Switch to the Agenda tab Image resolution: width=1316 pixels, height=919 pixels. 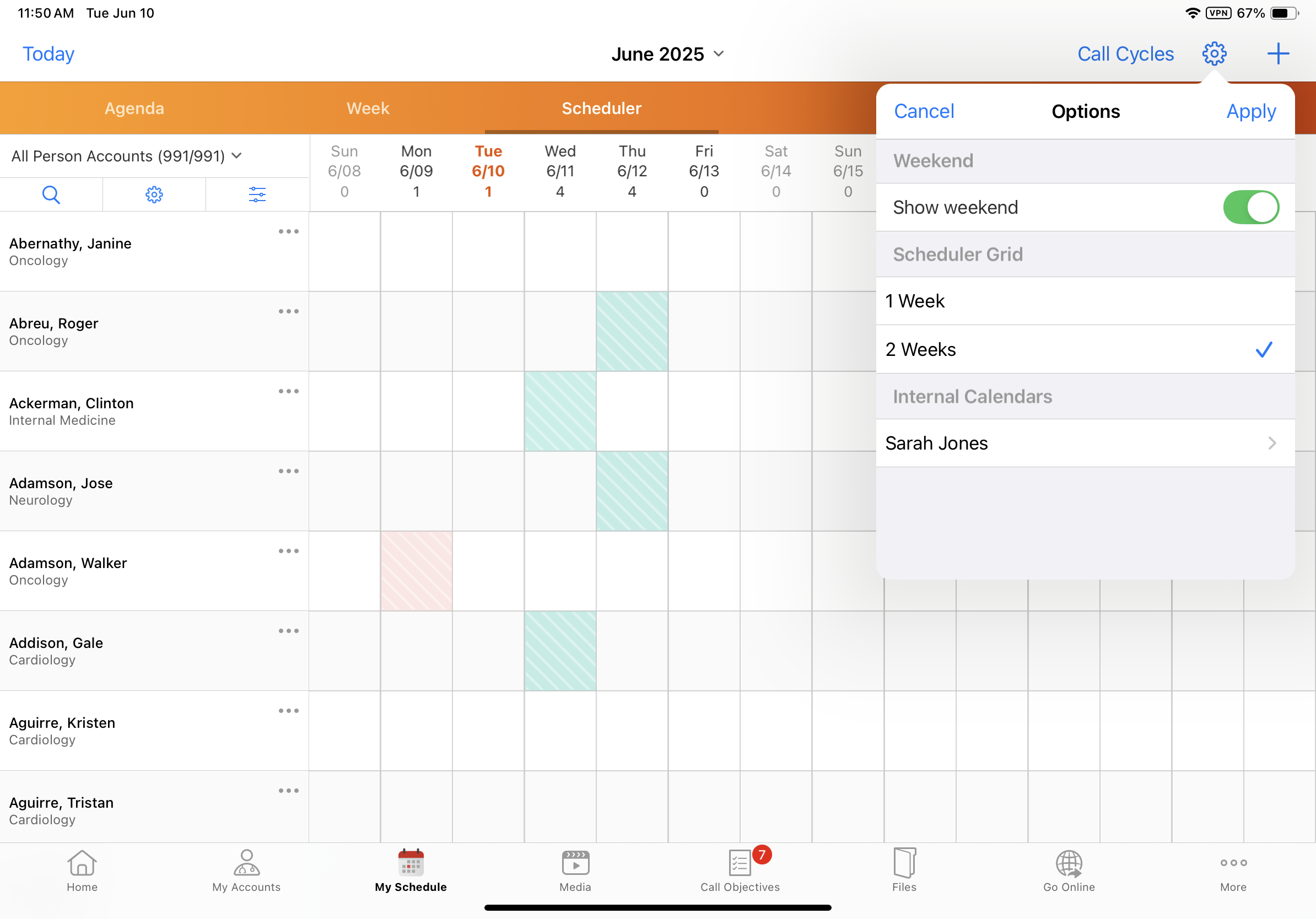point(134,109)
